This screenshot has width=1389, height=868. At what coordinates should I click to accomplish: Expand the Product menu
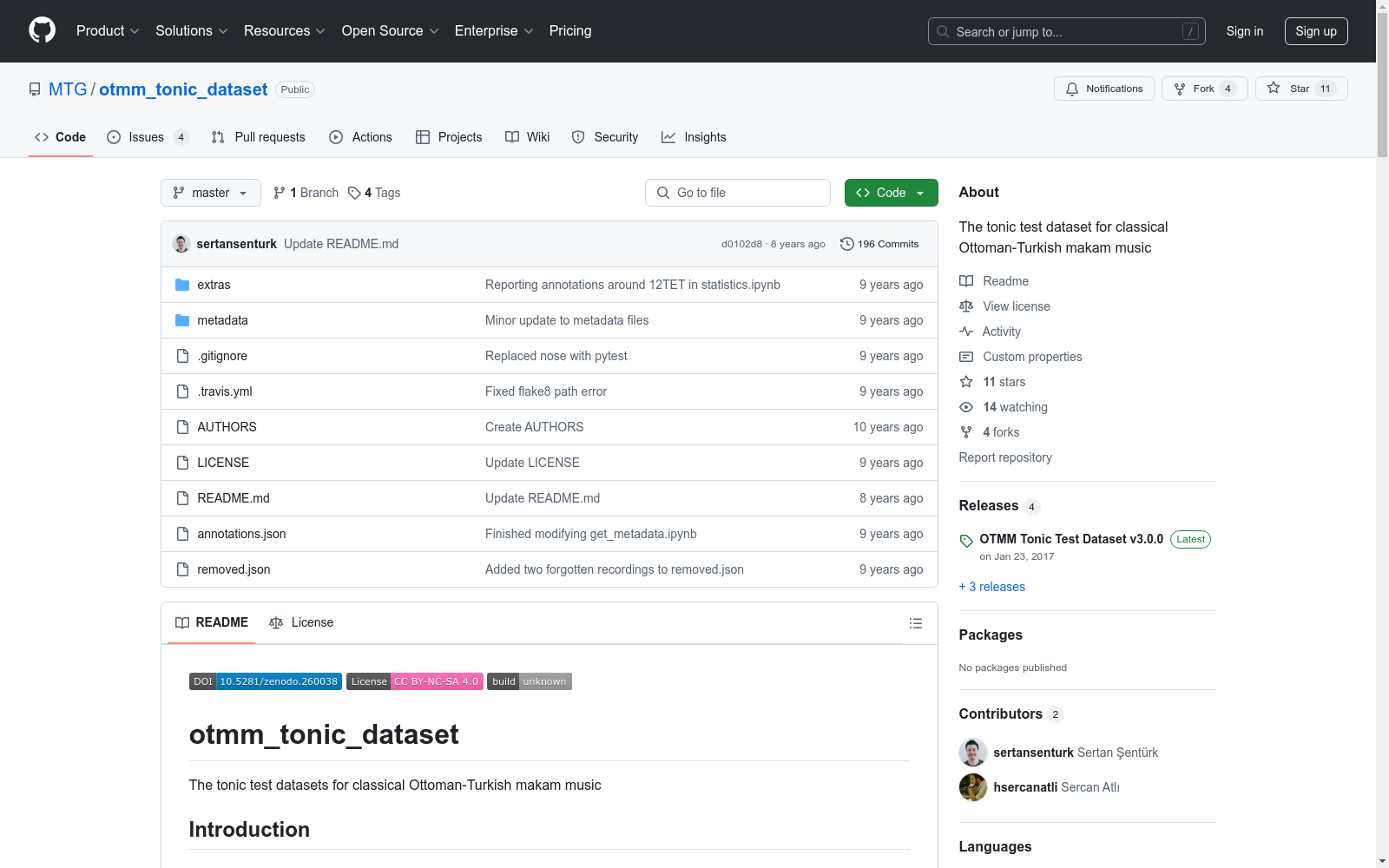pyautogui.click(x=108, y=31)
